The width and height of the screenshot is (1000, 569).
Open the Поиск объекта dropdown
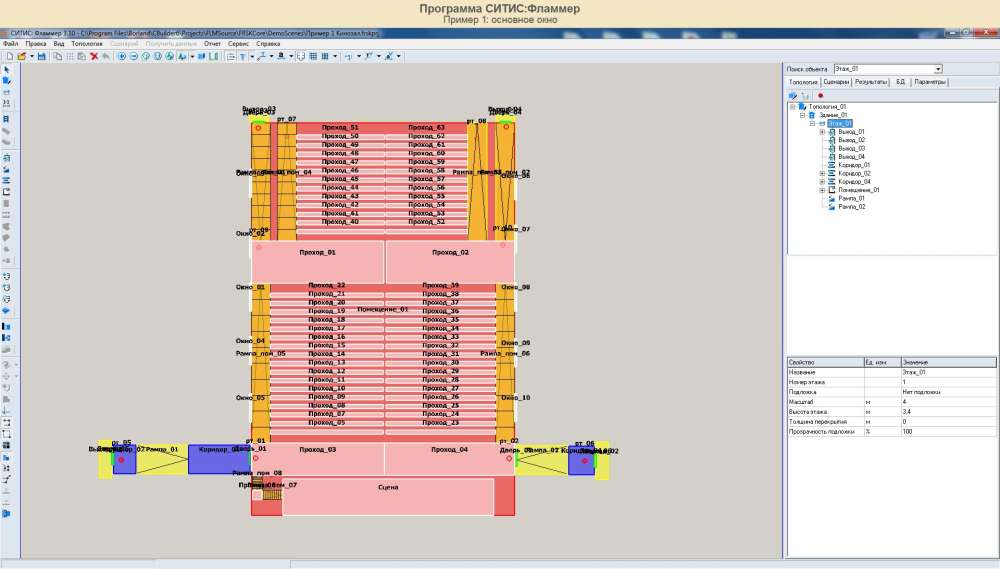coord(938,69)
